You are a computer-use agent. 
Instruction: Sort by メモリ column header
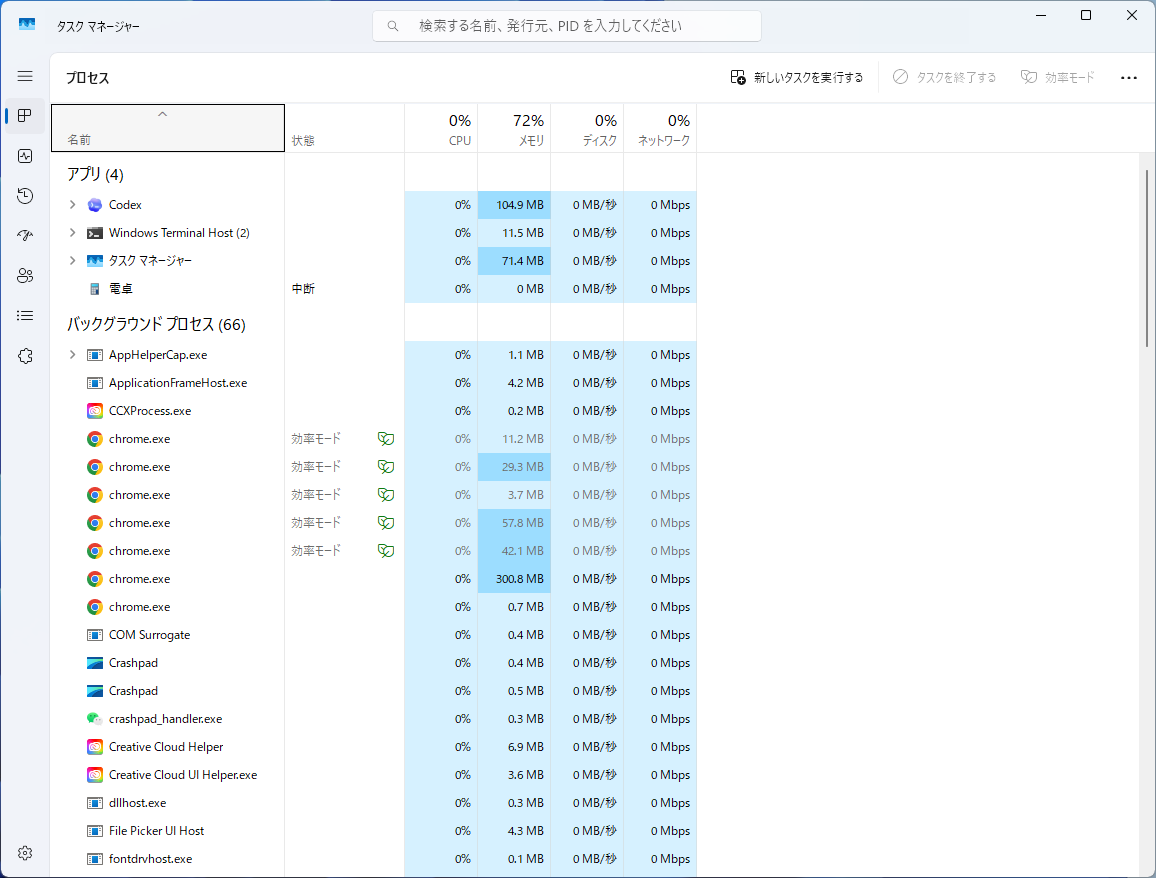[514, 128]
